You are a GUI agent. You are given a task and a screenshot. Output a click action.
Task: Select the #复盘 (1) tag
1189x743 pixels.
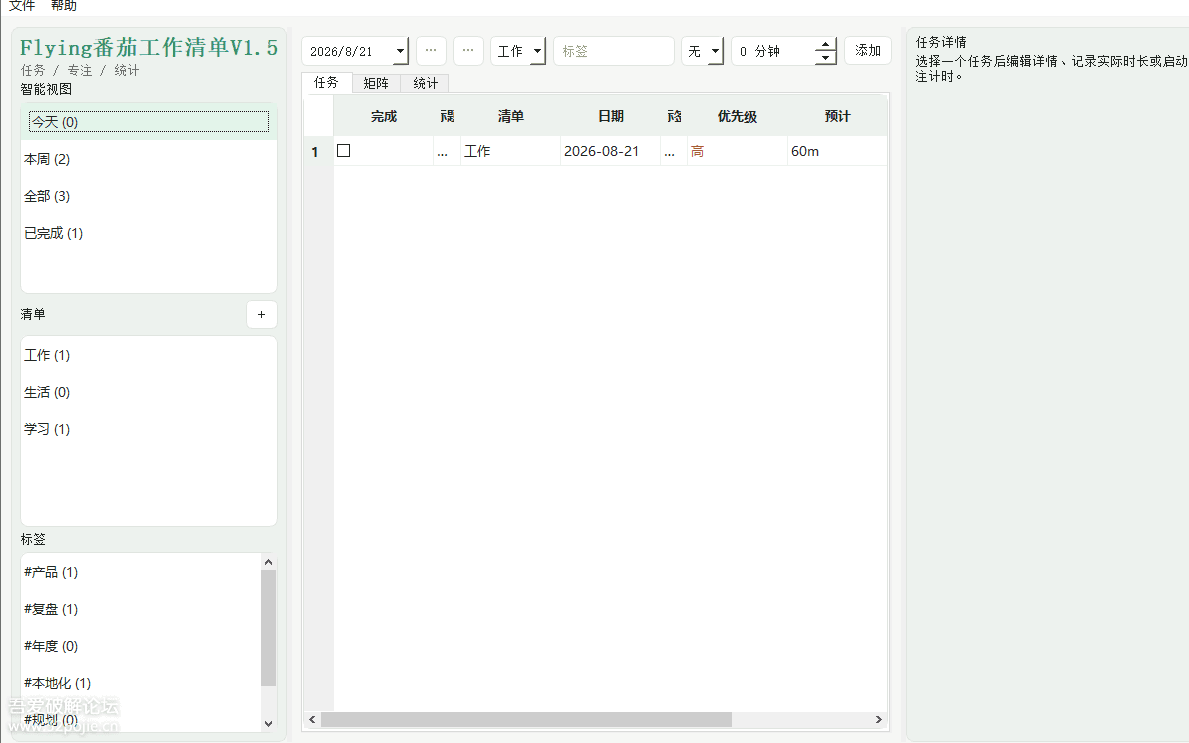141,610
